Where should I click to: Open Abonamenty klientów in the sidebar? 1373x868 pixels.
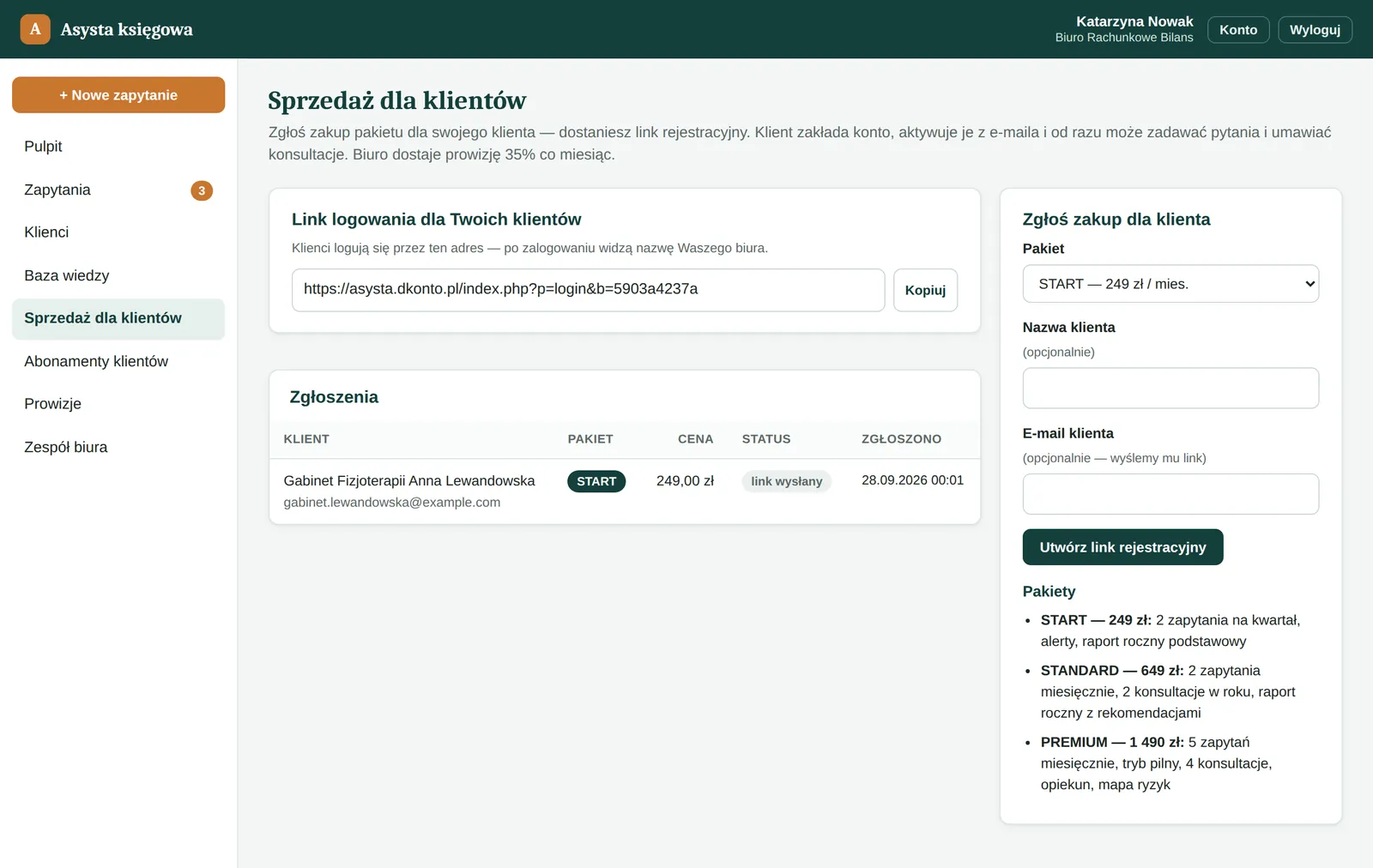pyautogui.click(x=118, y=361)
